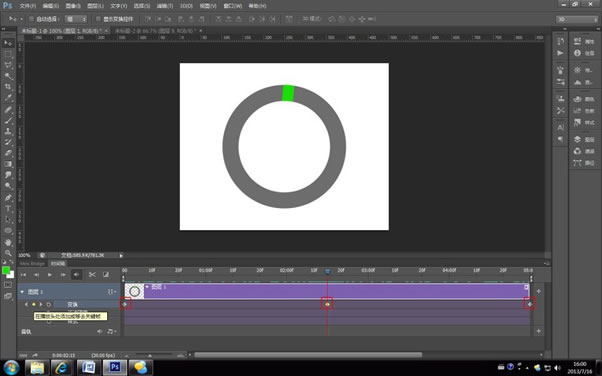Select the Eyedropper tool
Image resolution: width=602 pixels, height=376 pixels.
click(x=8, y=98)
